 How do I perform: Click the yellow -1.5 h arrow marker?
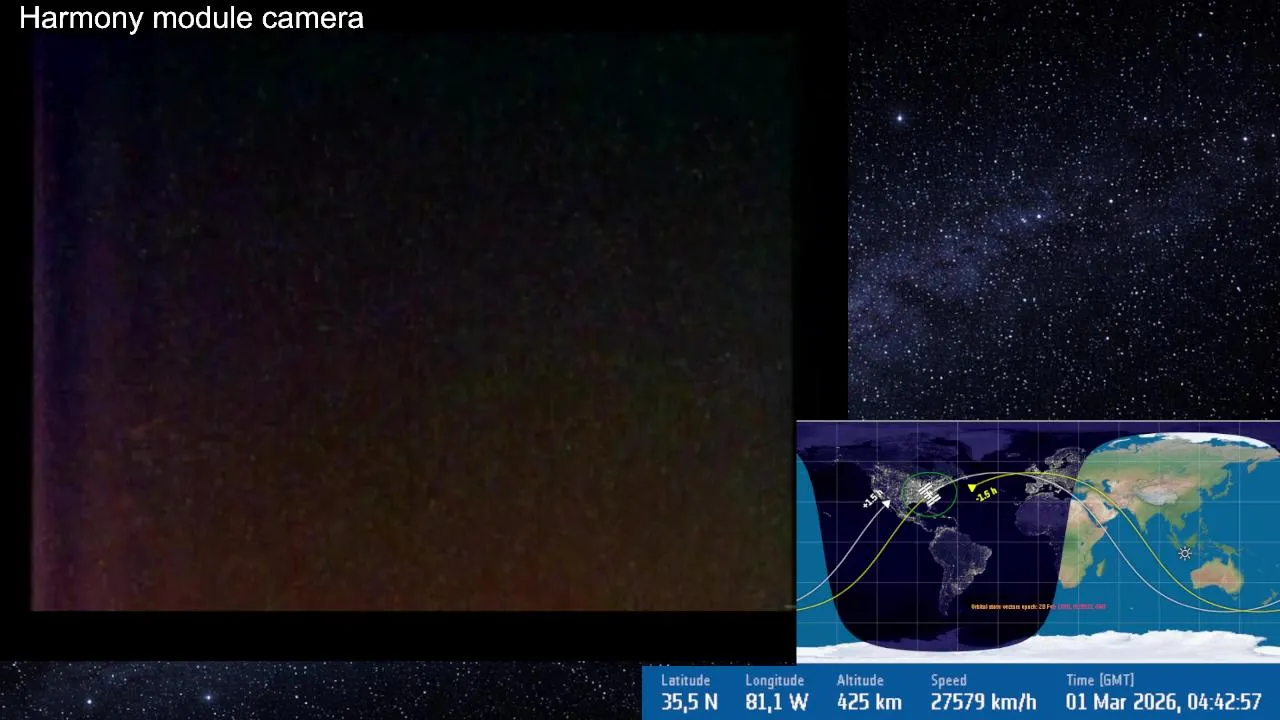(971, 488)
